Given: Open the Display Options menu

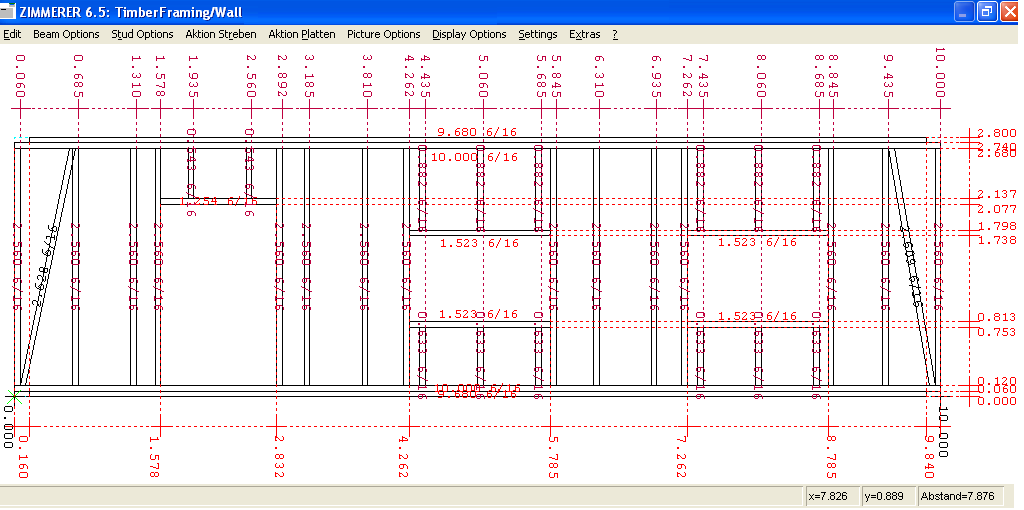Looking at the screenshot, I should (x=469, y=34).
